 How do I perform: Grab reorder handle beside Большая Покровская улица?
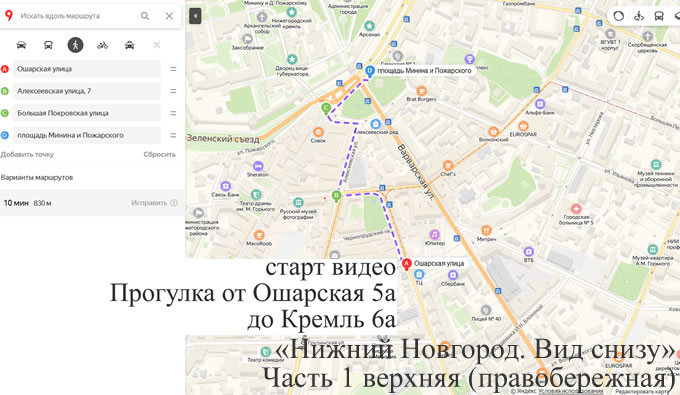click(x=173, y=113)
